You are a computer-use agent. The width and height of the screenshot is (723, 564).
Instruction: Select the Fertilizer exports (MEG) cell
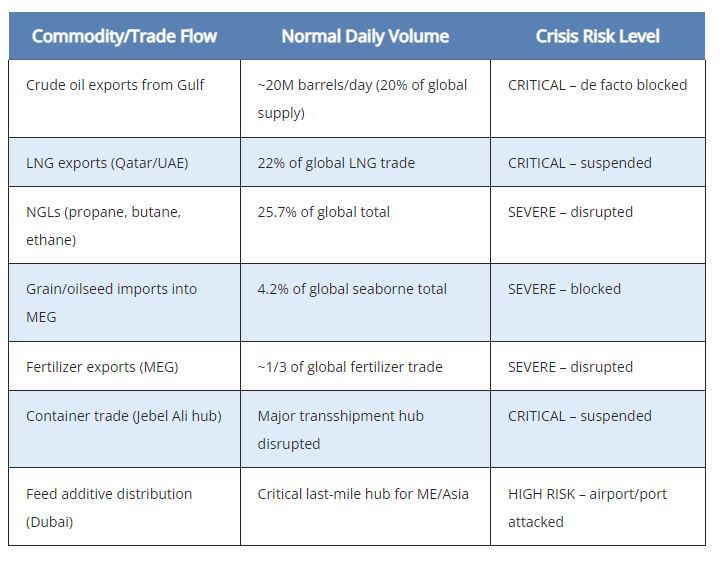[102, 367]
